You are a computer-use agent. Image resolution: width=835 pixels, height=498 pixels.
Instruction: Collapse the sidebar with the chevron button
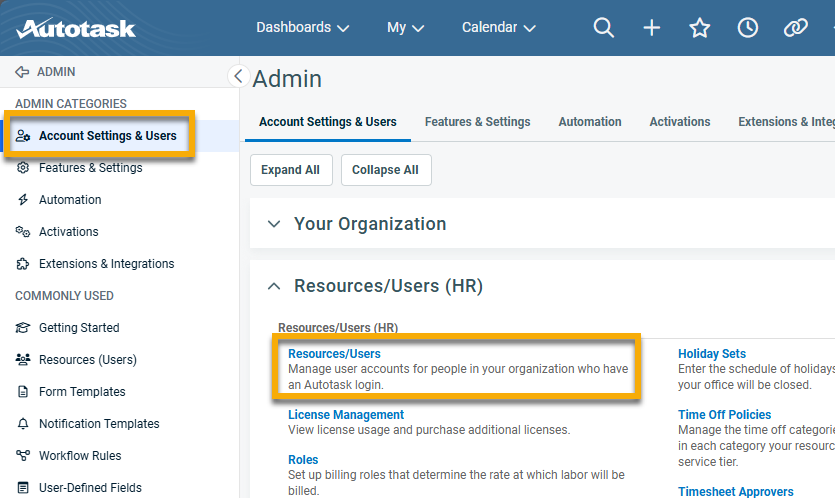click(239, 76)
